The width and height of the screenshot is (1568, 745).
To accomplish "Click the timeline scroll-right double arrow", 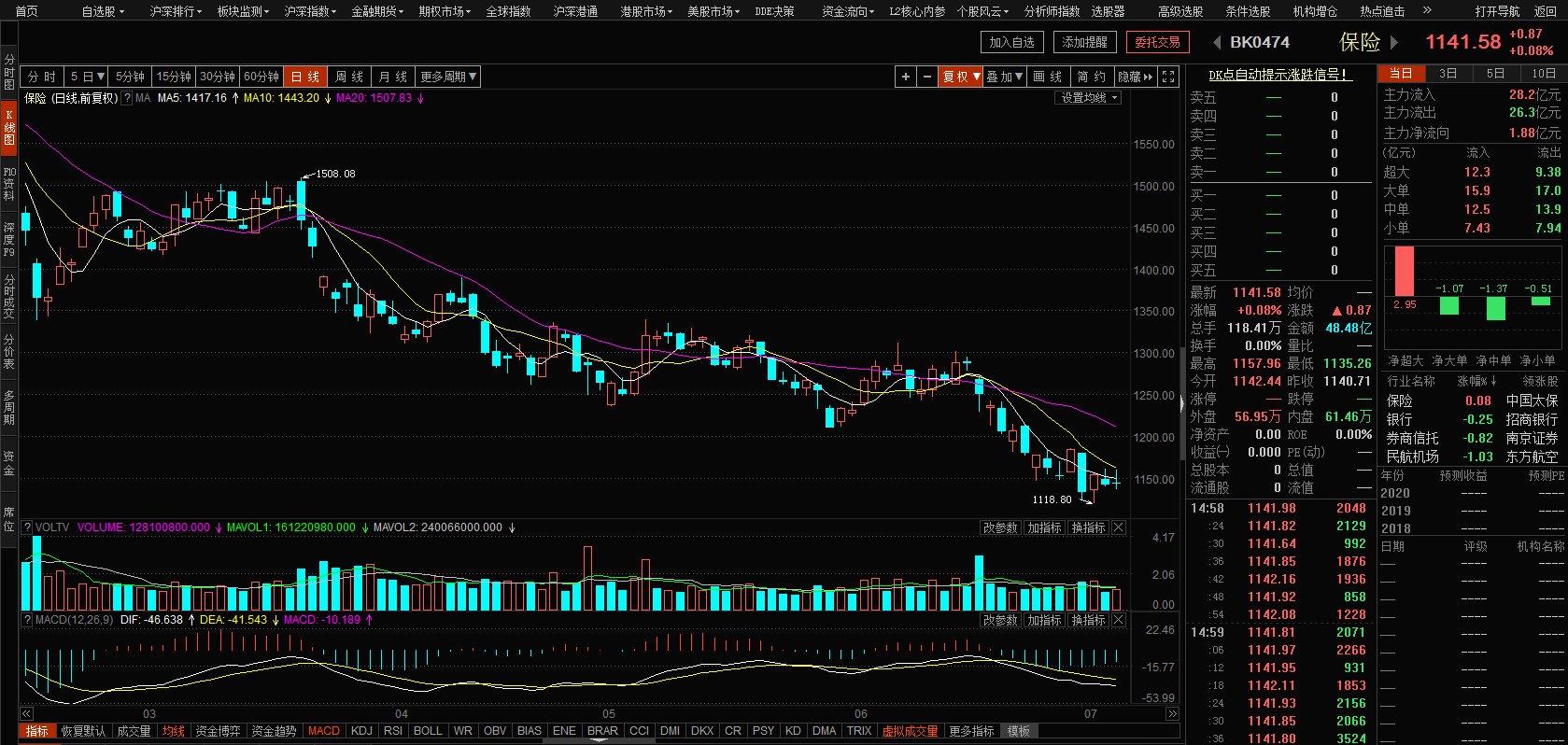I will (x=1172, y=713).
